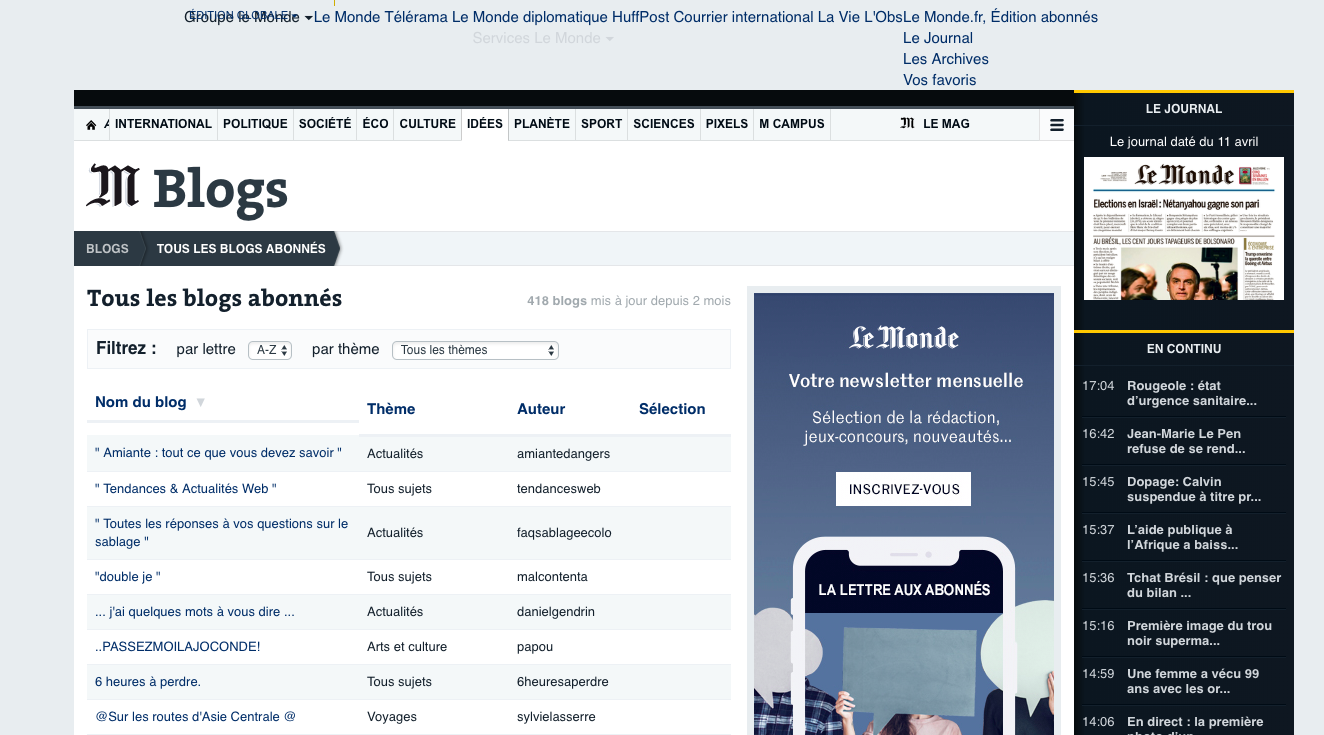This screenshot has width=1324, height=735.
Task: Open Vos favoris link
Action: tap(940, 80)
